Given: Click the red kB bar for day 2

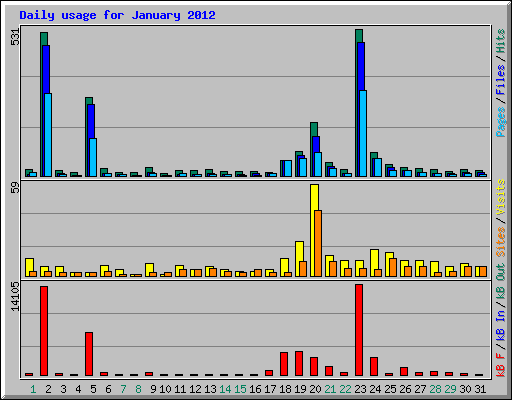Looking at the screenshot, I should (44, 331).
